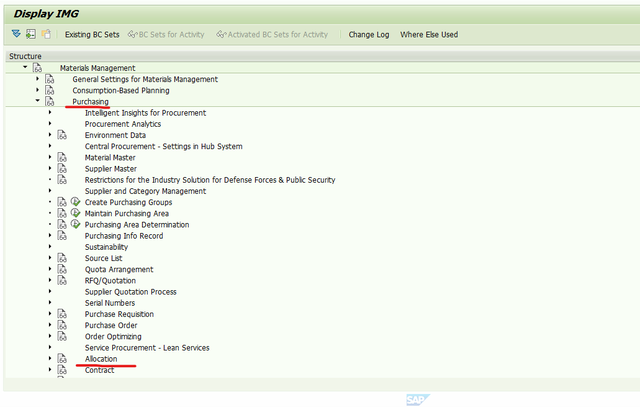Open documentation icon for Create Purchasing Groups
This screenshot has height=407, width=640.
pos(62,202)
